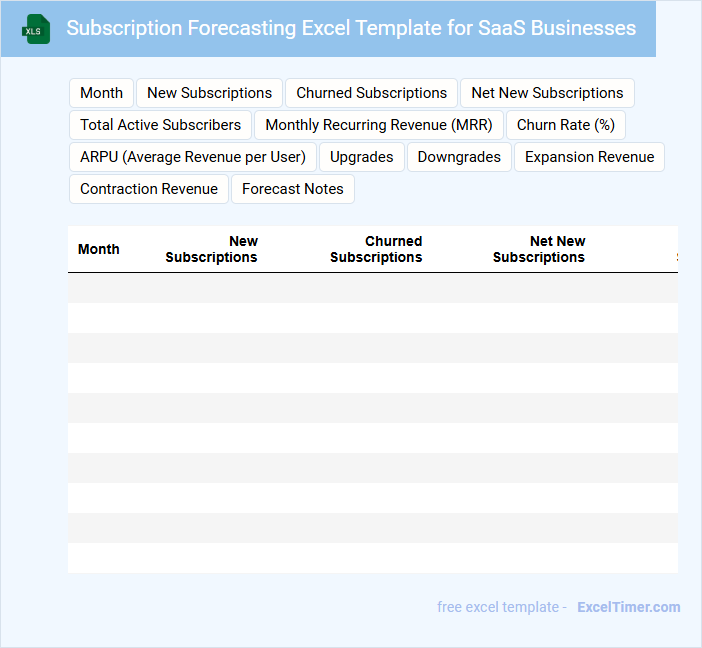
Task: Click the New Subscriptions column header
Action: click(212, 249)
